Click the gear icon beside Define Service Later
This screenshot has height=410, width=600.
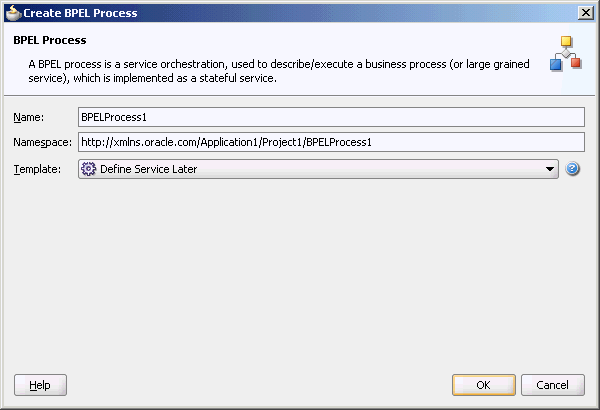tap(88, 169)
